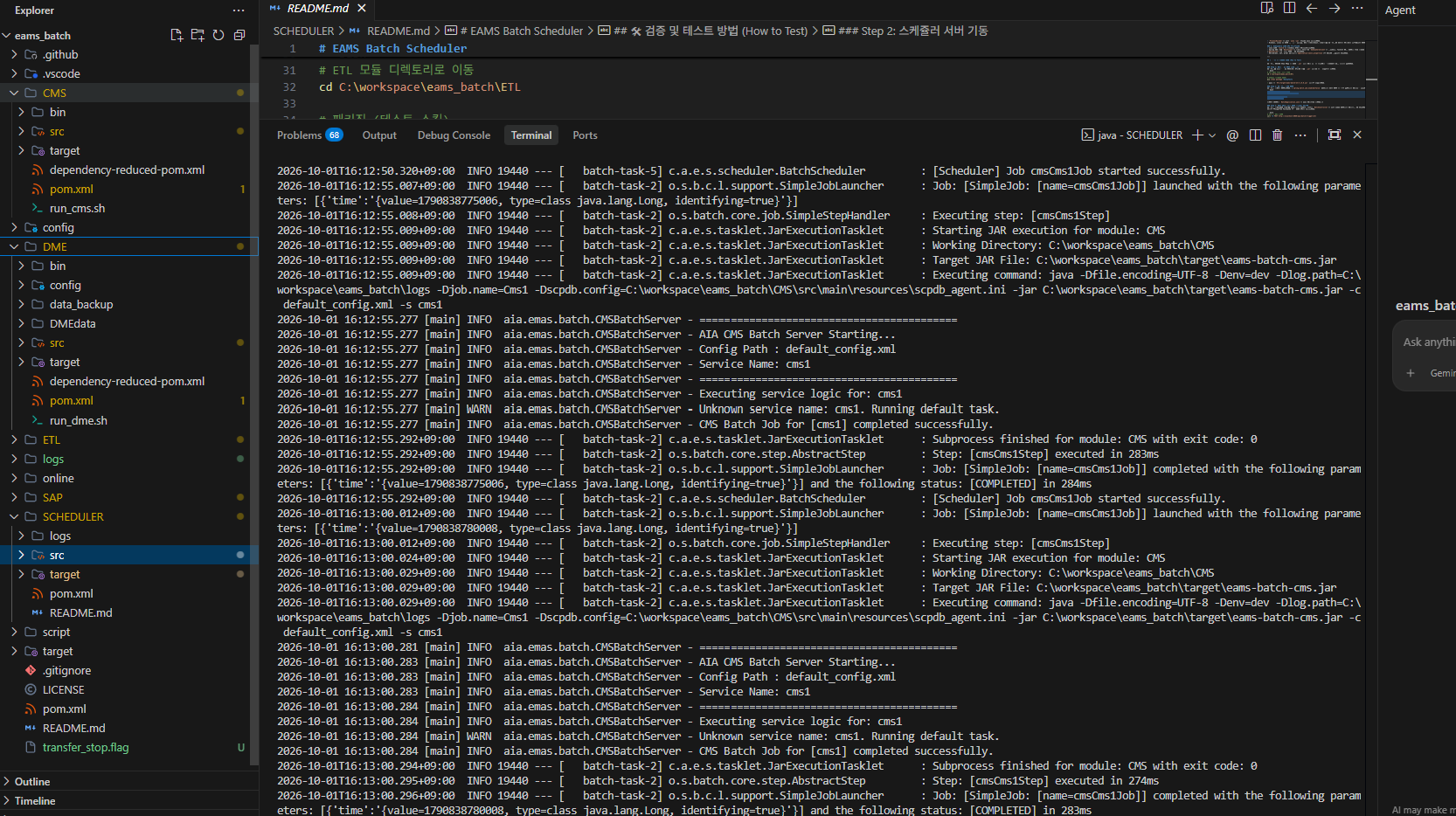The image size is (1456, 816).
Task: Open terminal launch profile dropdown arrow
Action: (x=1212, y=135)
